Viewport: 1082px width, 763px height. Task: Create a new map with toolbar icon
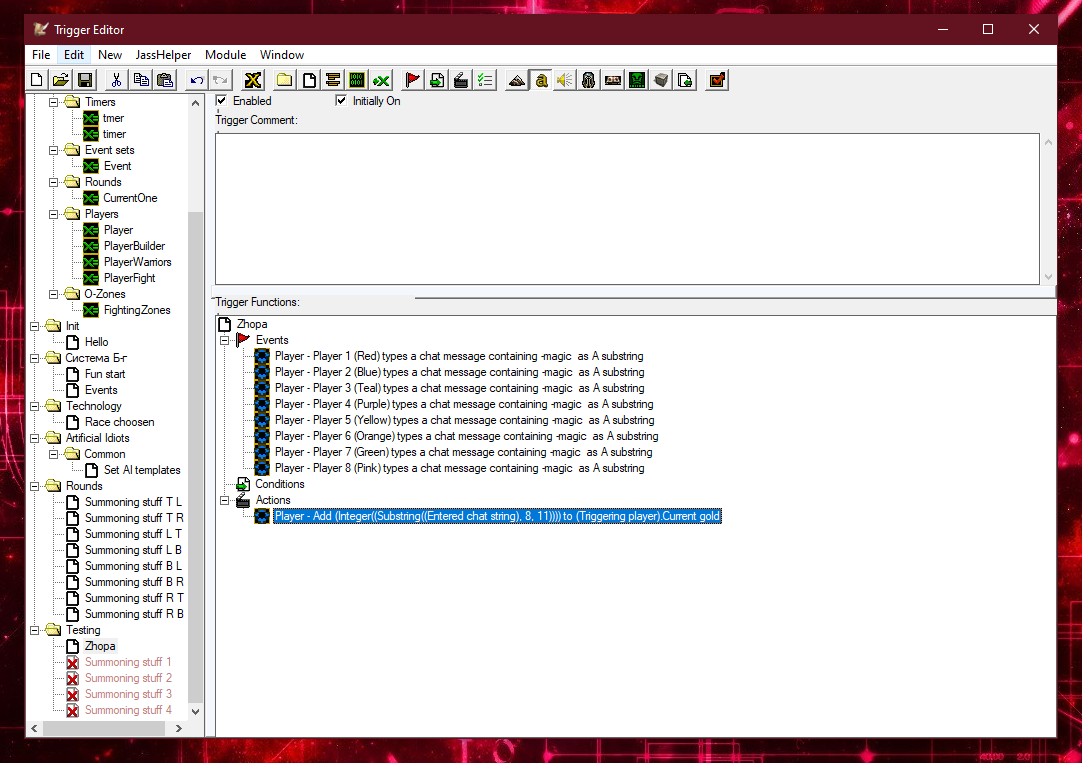37,80
